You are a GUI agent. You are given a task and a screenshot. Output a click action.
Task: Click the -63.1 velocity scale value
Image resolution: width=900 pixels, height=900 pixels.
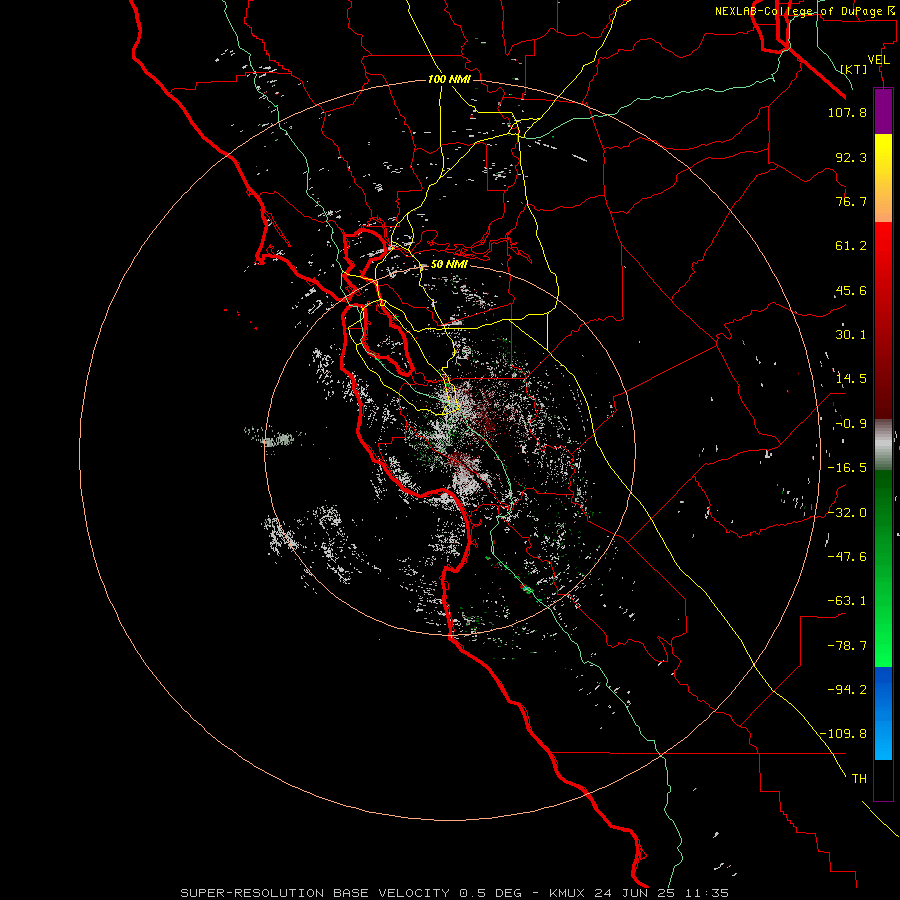847,601
